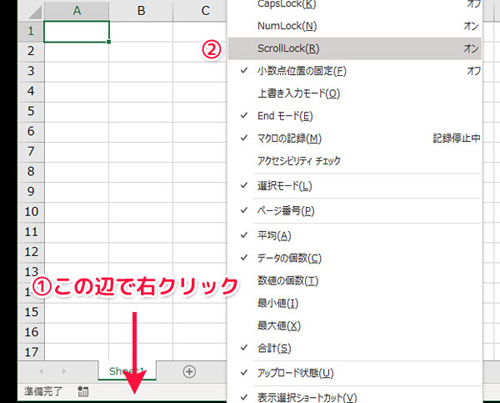Click the macro record icon in status bar
500x403 pixels.
[x=83, y=392]
